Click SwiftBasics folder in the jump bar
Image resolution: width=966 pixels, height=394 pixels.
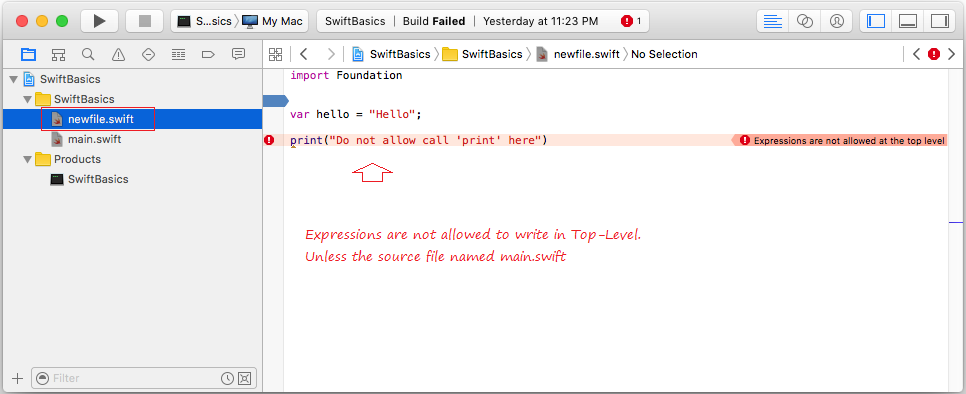(x=482, y=54)
